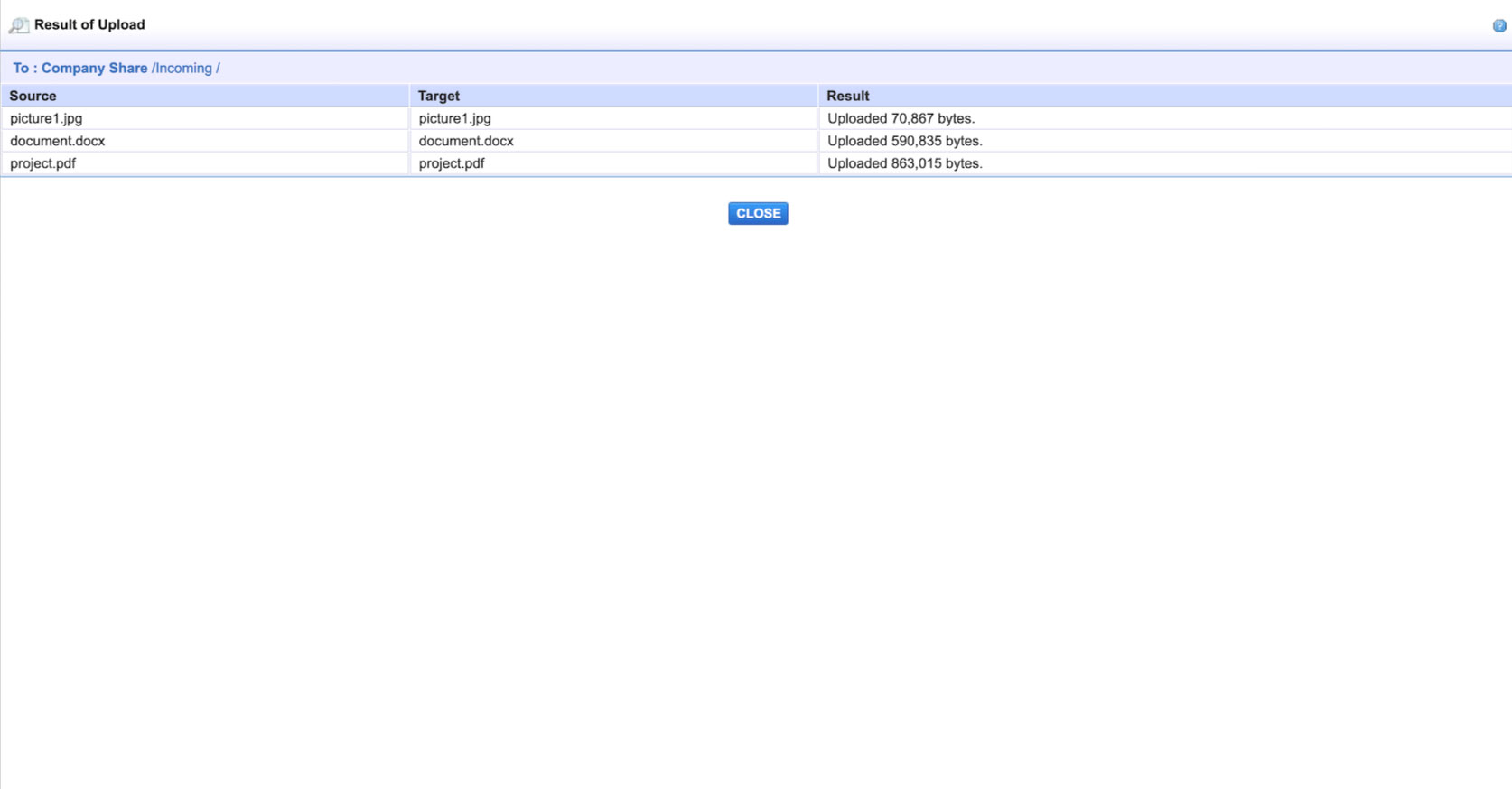Select document.docx in the Target column
This screenshot has height=789, width=1512.
(466, 141)
